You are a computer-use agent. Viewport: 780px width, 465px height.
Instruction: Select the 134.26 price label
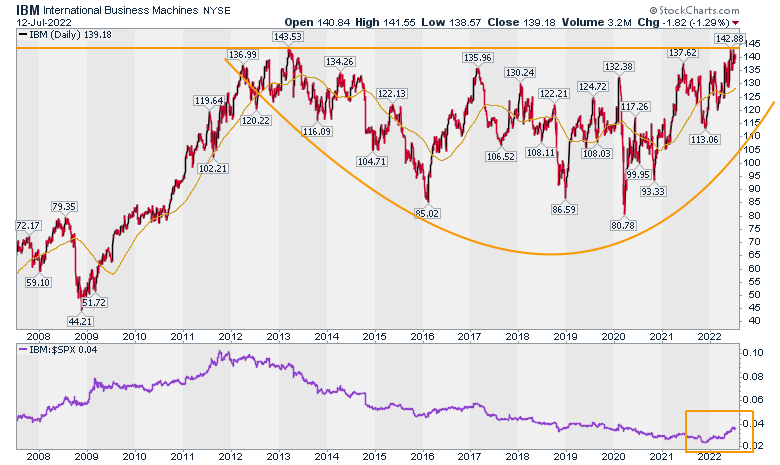[x=340, y=62]
